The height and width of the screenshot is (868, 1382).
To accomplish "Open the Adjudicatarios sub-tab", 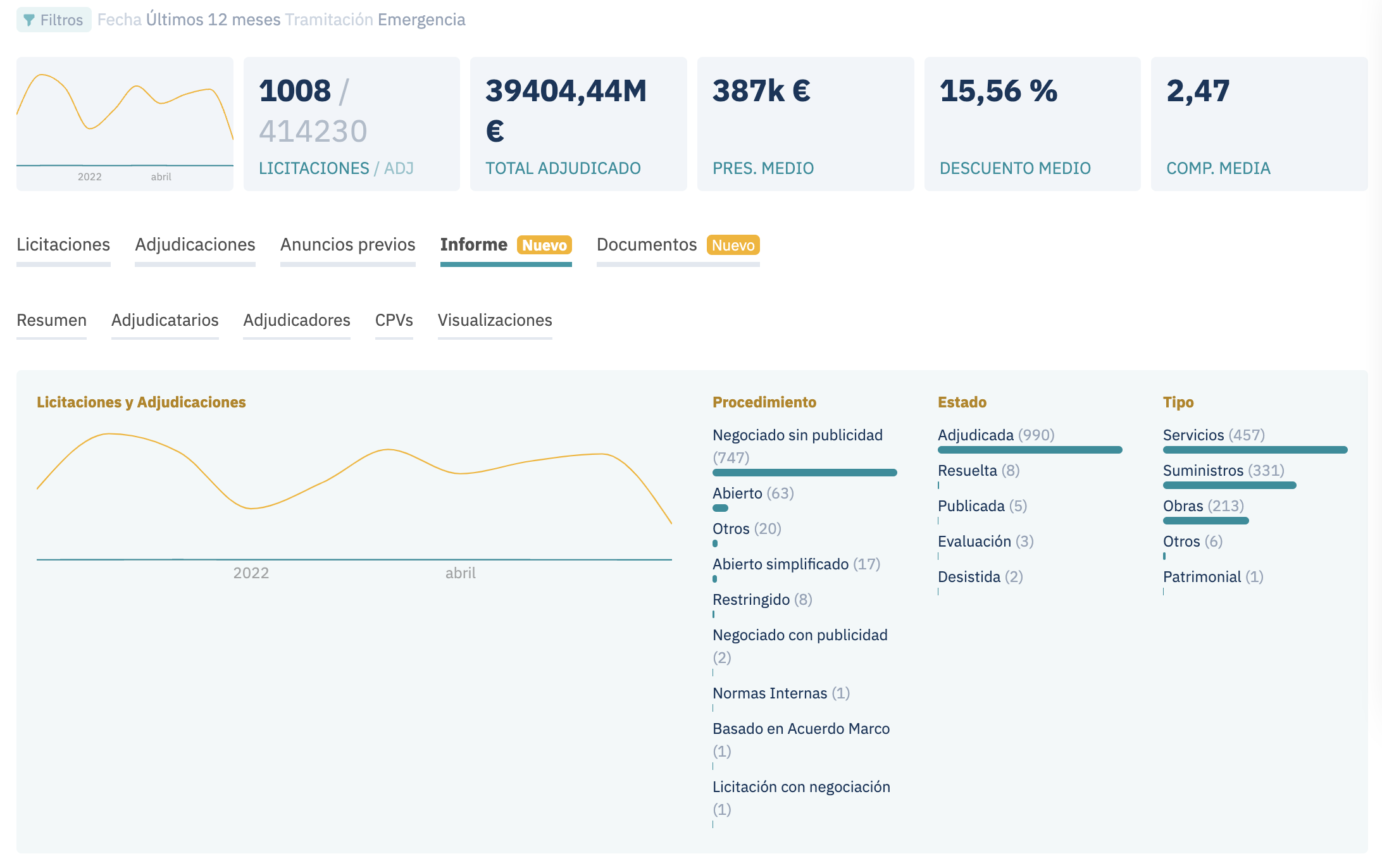I will tap(165, 320).
